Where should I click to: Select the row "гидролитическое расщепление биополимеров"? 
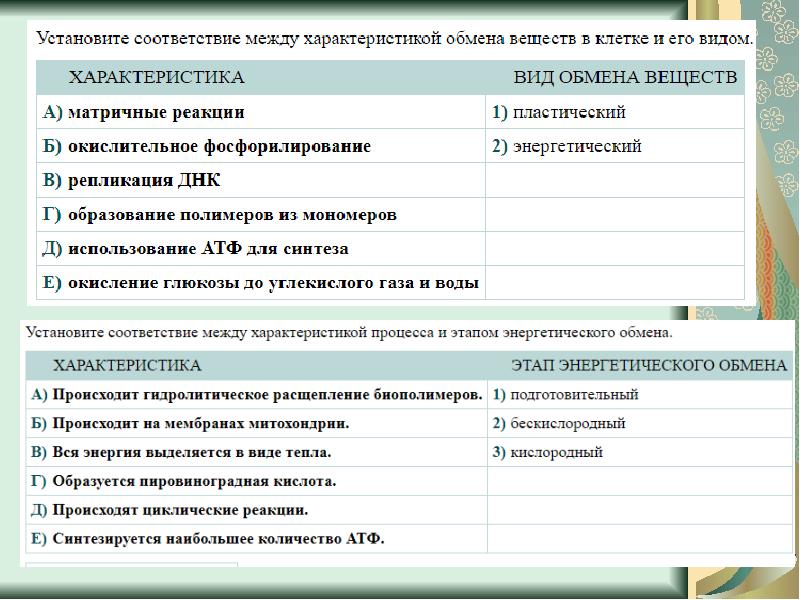pos(257,395)
